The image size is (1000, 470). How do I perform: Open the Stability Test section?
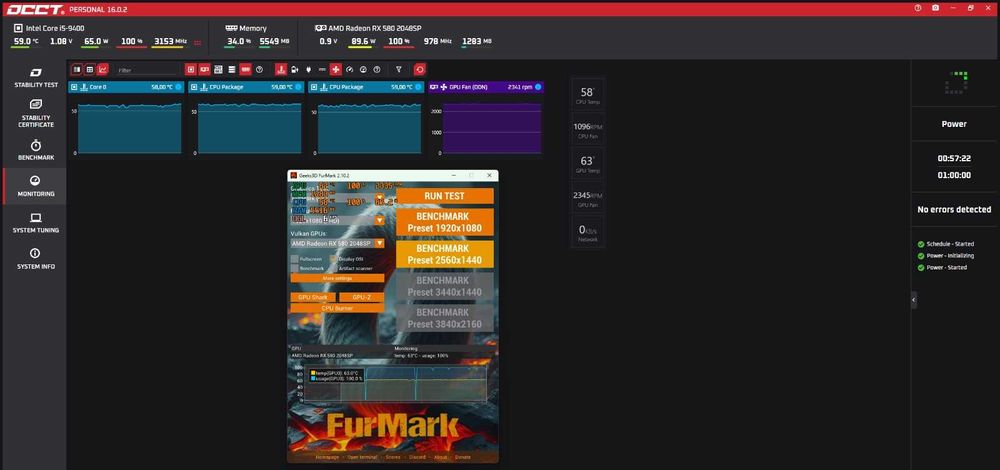click(36, 78)
